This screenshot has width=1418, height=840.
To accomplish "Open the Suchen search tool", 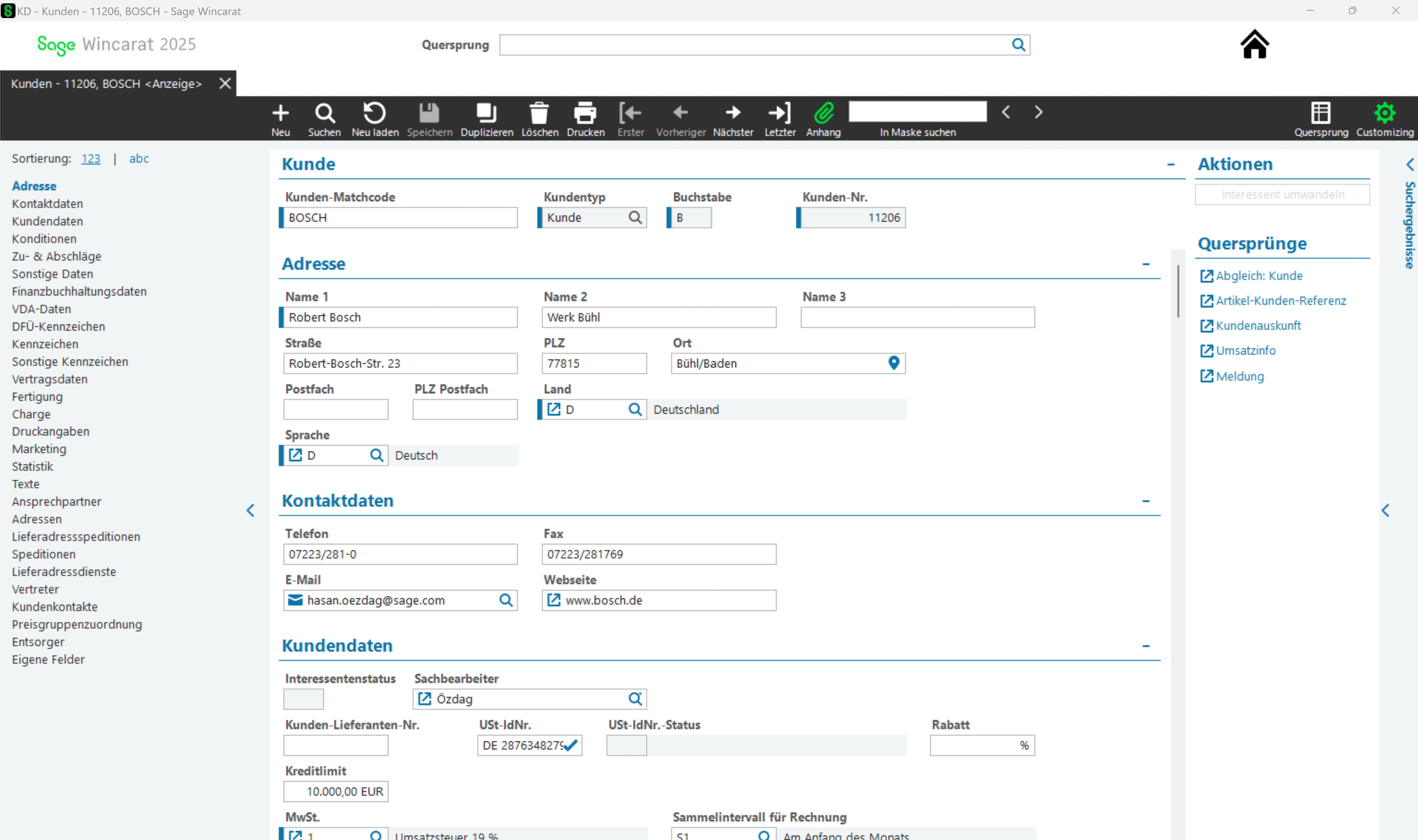I will pyautogui.click(x=324, y=113).
